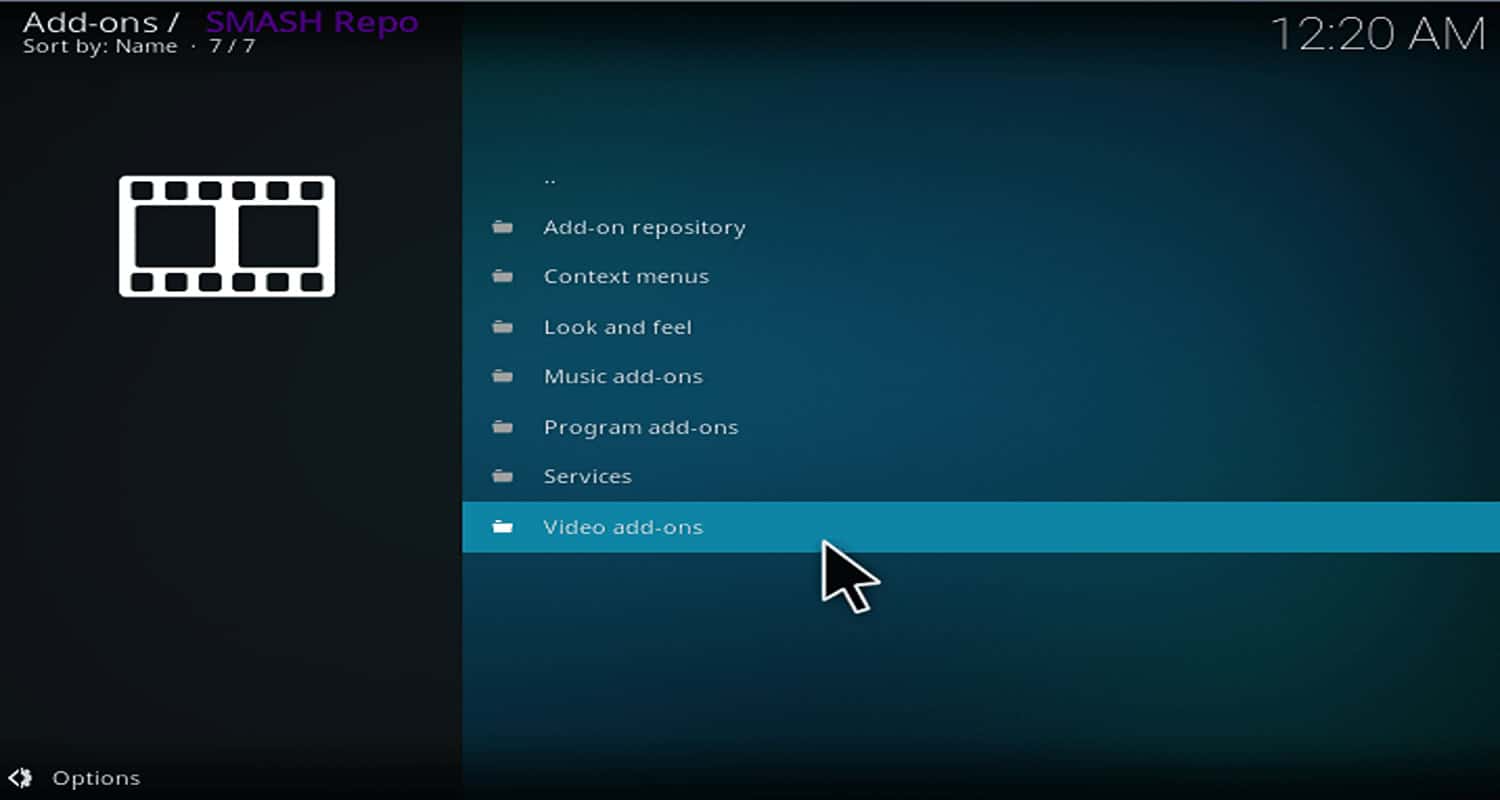
Task: Open Add-on repository category
Action: (x=980, y=227)
